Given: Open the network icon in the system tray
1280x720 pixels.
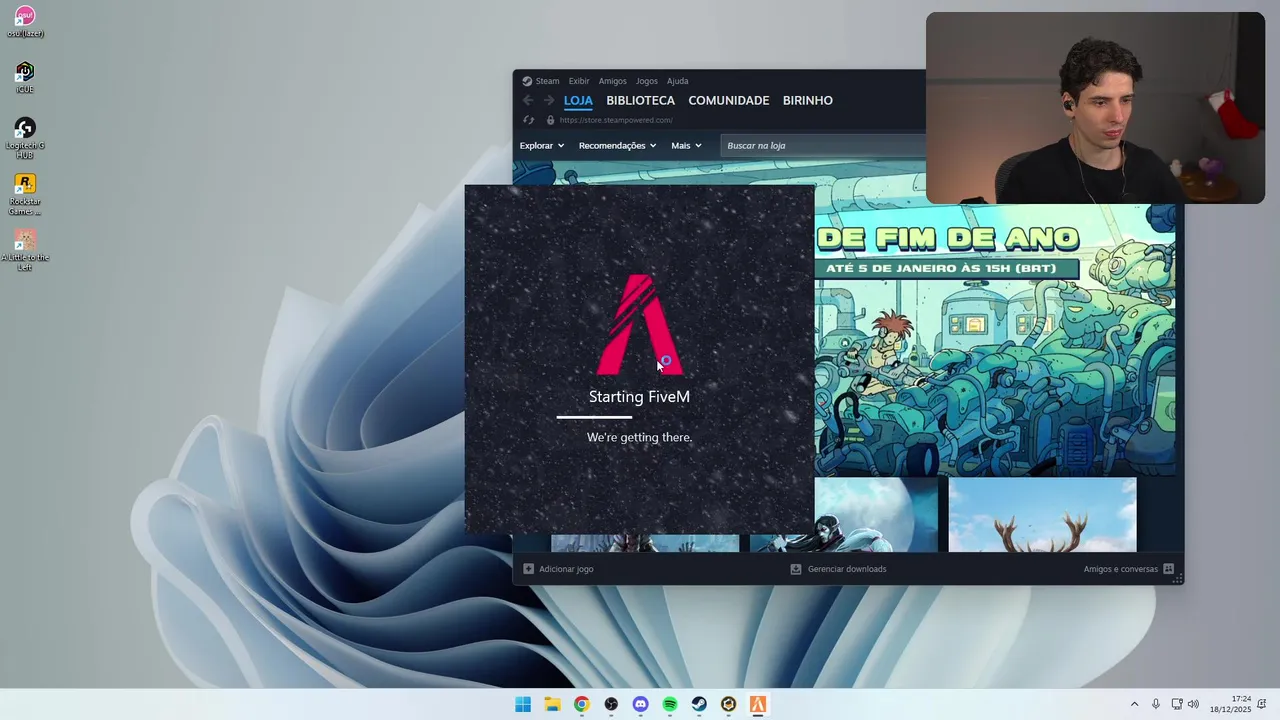Looking at the screenshot, I should tap(1177, 704).
